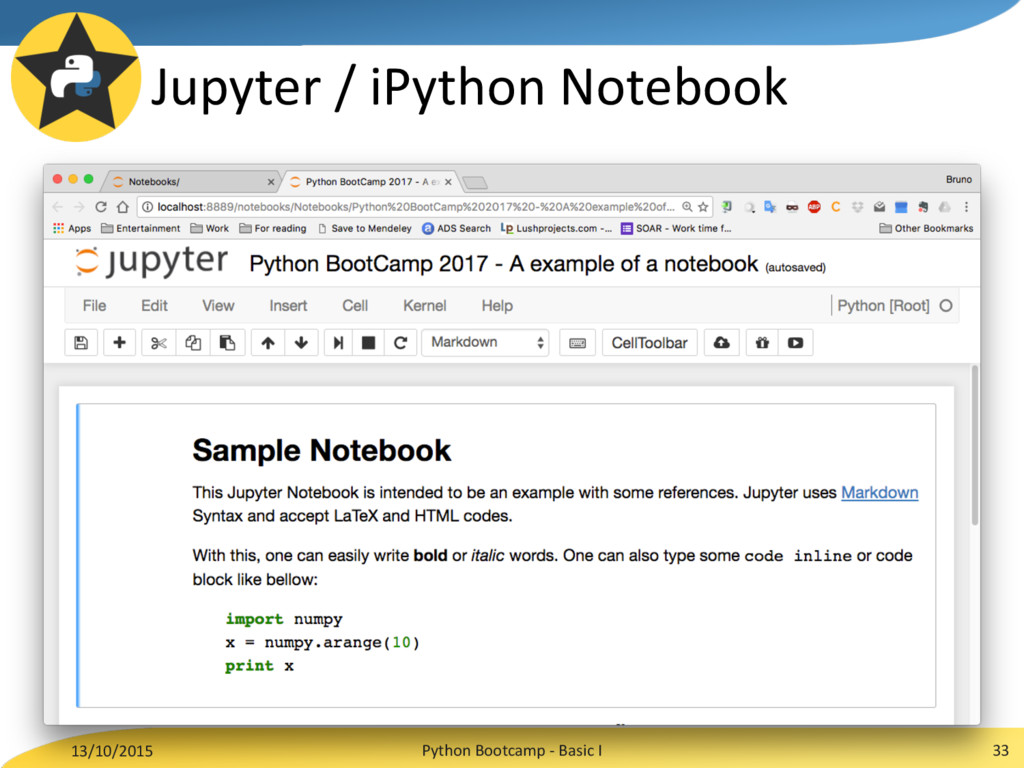This screenshot has width=1024, height=768.
Task: Click the video play slideshow icon
Action: [x=795, y=343]
